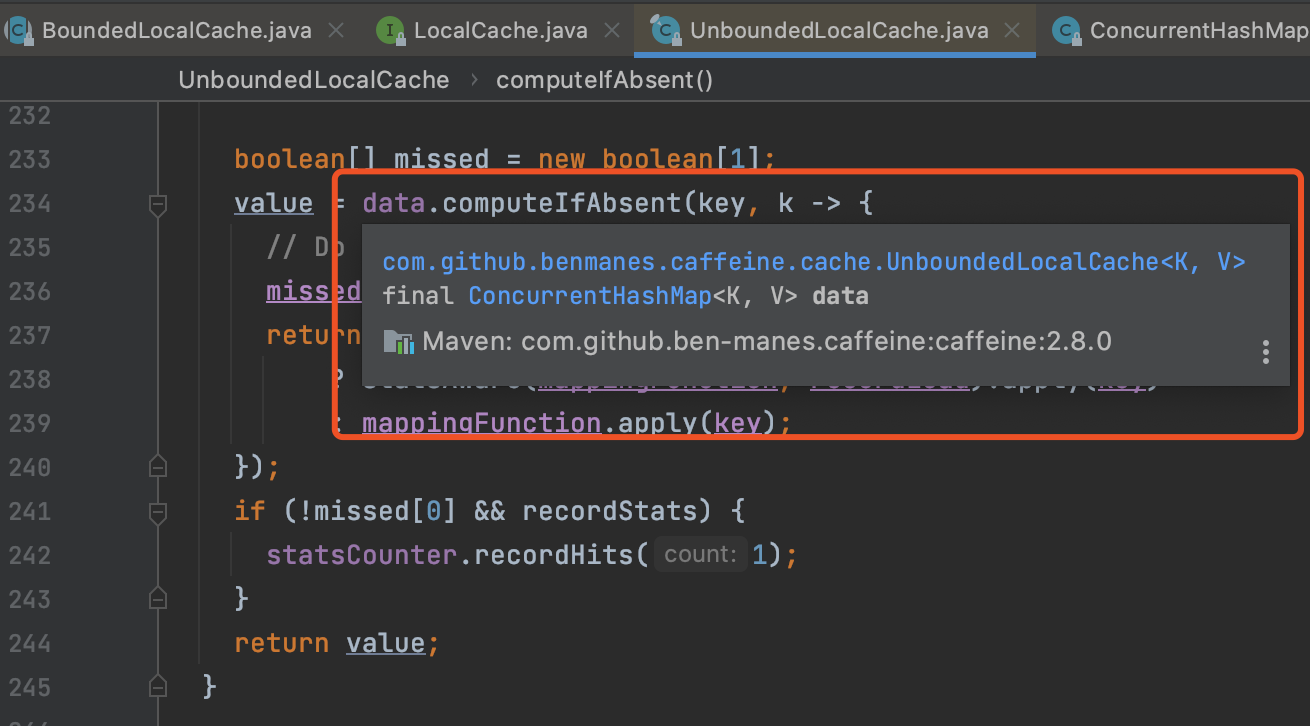This screenshot has height=726, width=1310.
Task: Close the LocalCache.java tab
Action: [612, 31]
